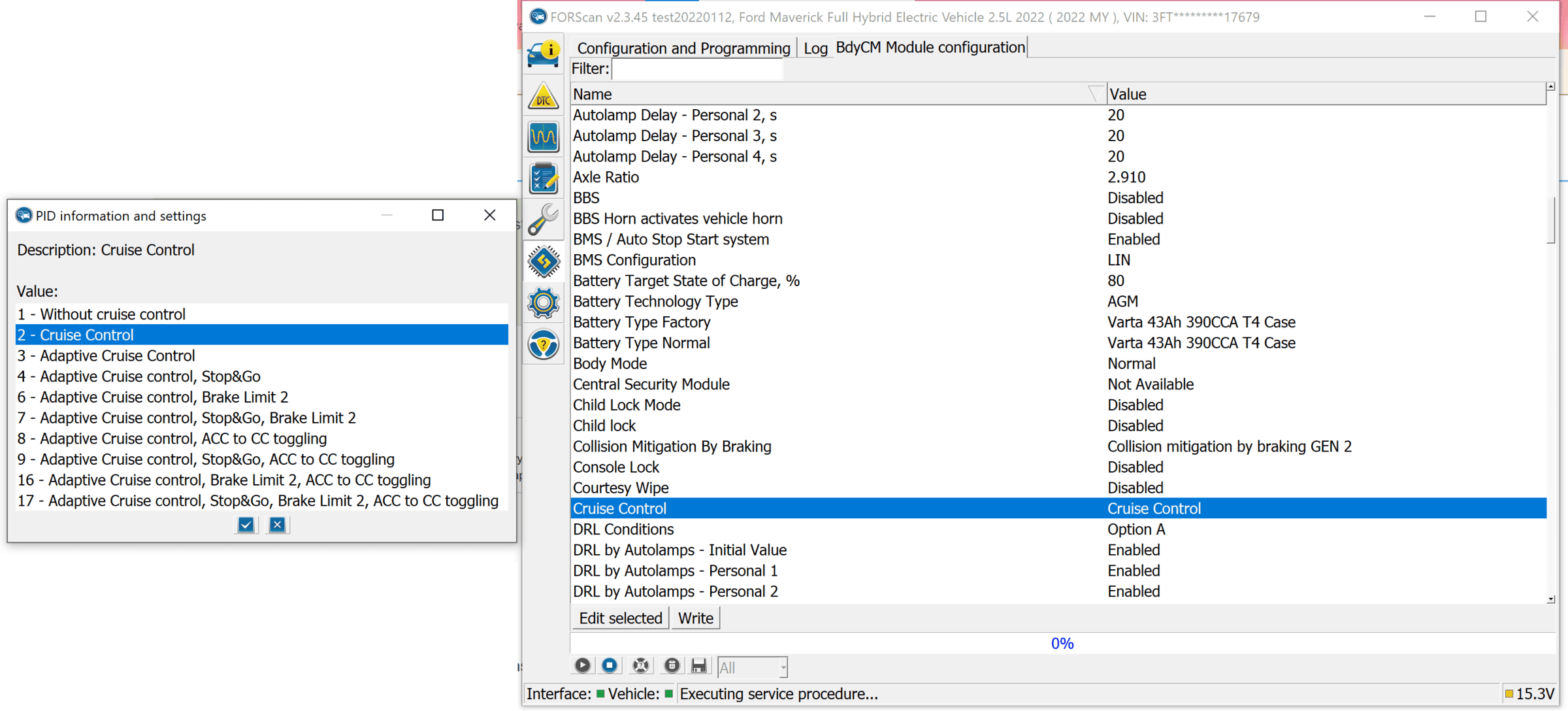Image resolution: width=1568 pixels, height=711 pixels.
Task: Select the Battery Target State of Charge row
Action: point(1058,281)
